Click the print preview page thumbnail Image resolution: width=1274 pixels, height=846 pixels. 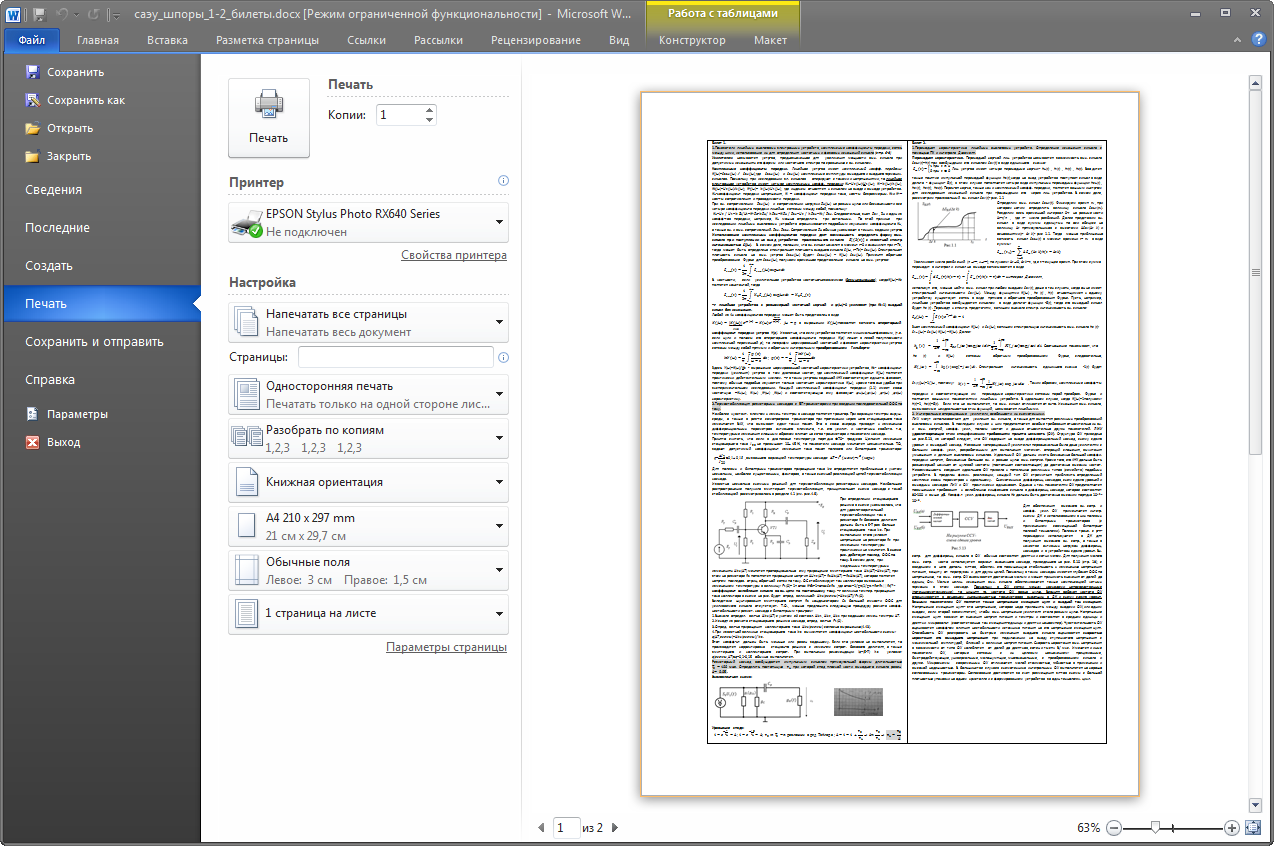(x=889, y=444)
